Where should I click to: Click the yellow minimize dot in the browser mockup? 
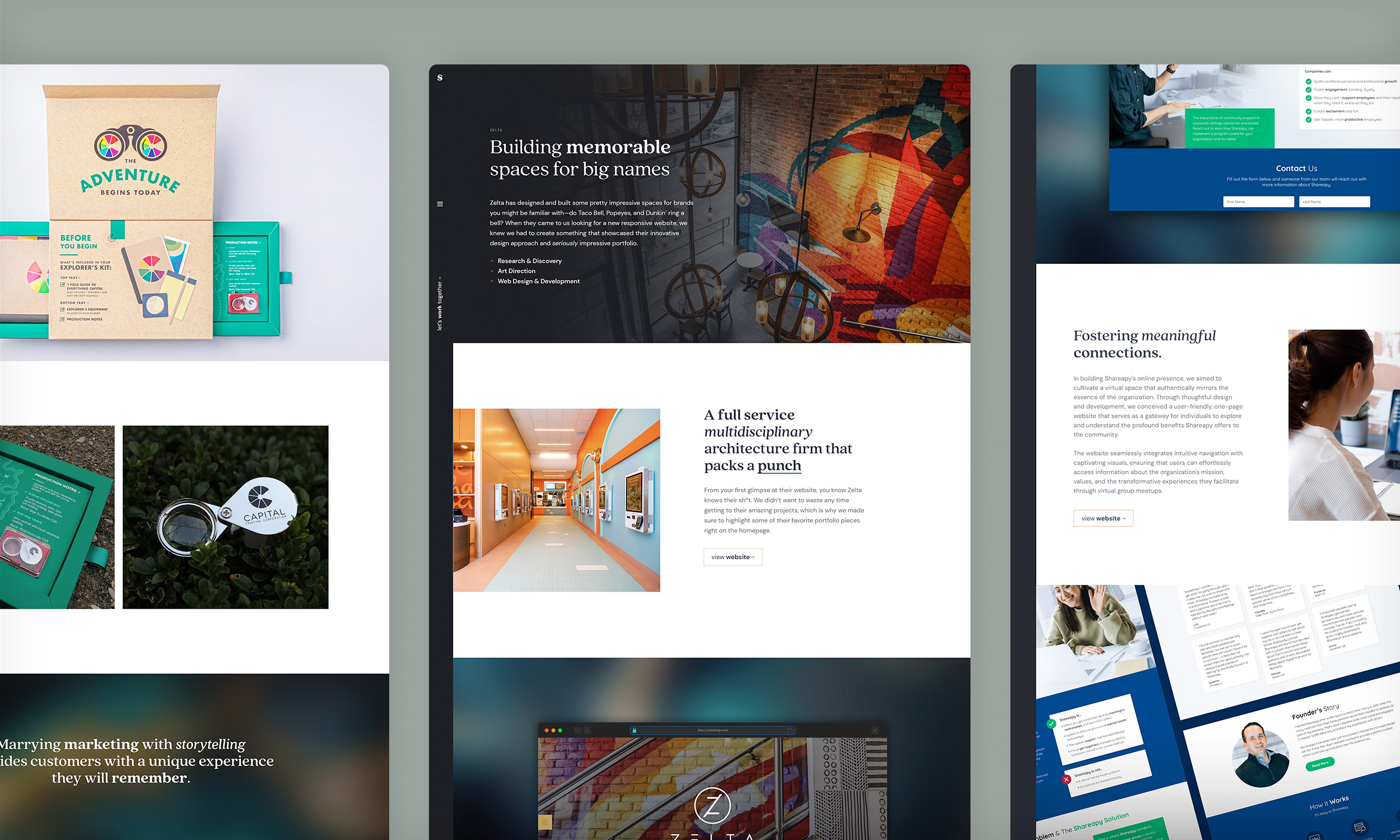[x=553, y=730]
